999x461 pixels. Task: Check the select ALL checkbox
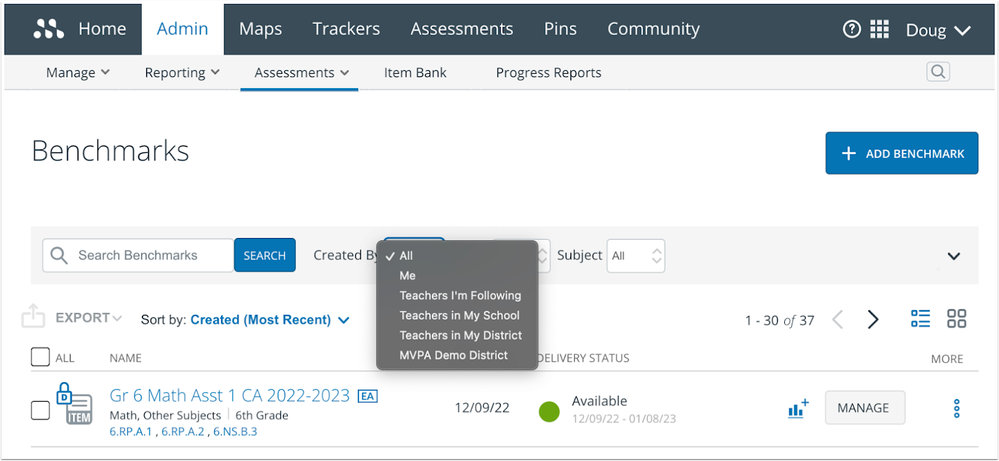tap(40, 357)
